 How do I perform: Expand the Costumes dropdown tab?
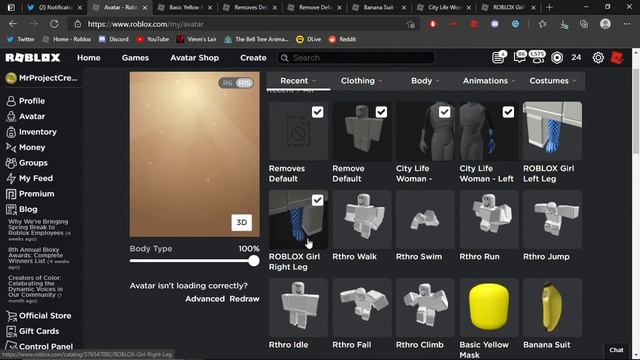pyautogui.click(x=553, y=81)
